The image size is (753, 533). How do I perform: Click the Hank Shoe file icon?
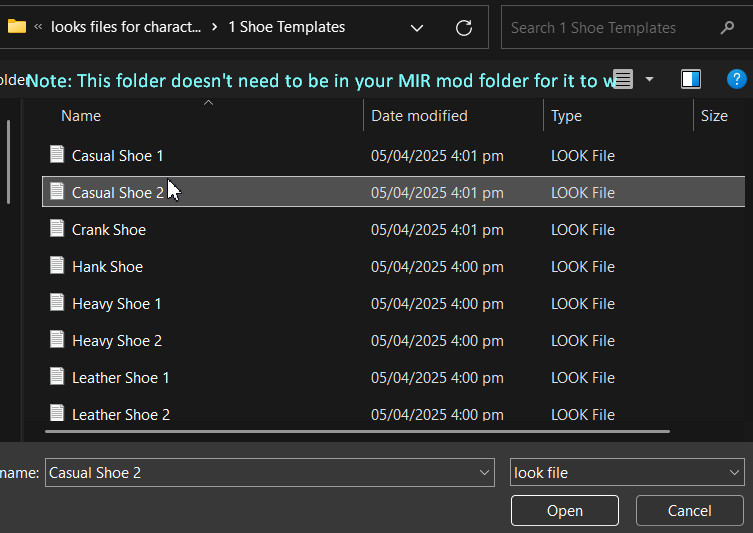(58, 266)
